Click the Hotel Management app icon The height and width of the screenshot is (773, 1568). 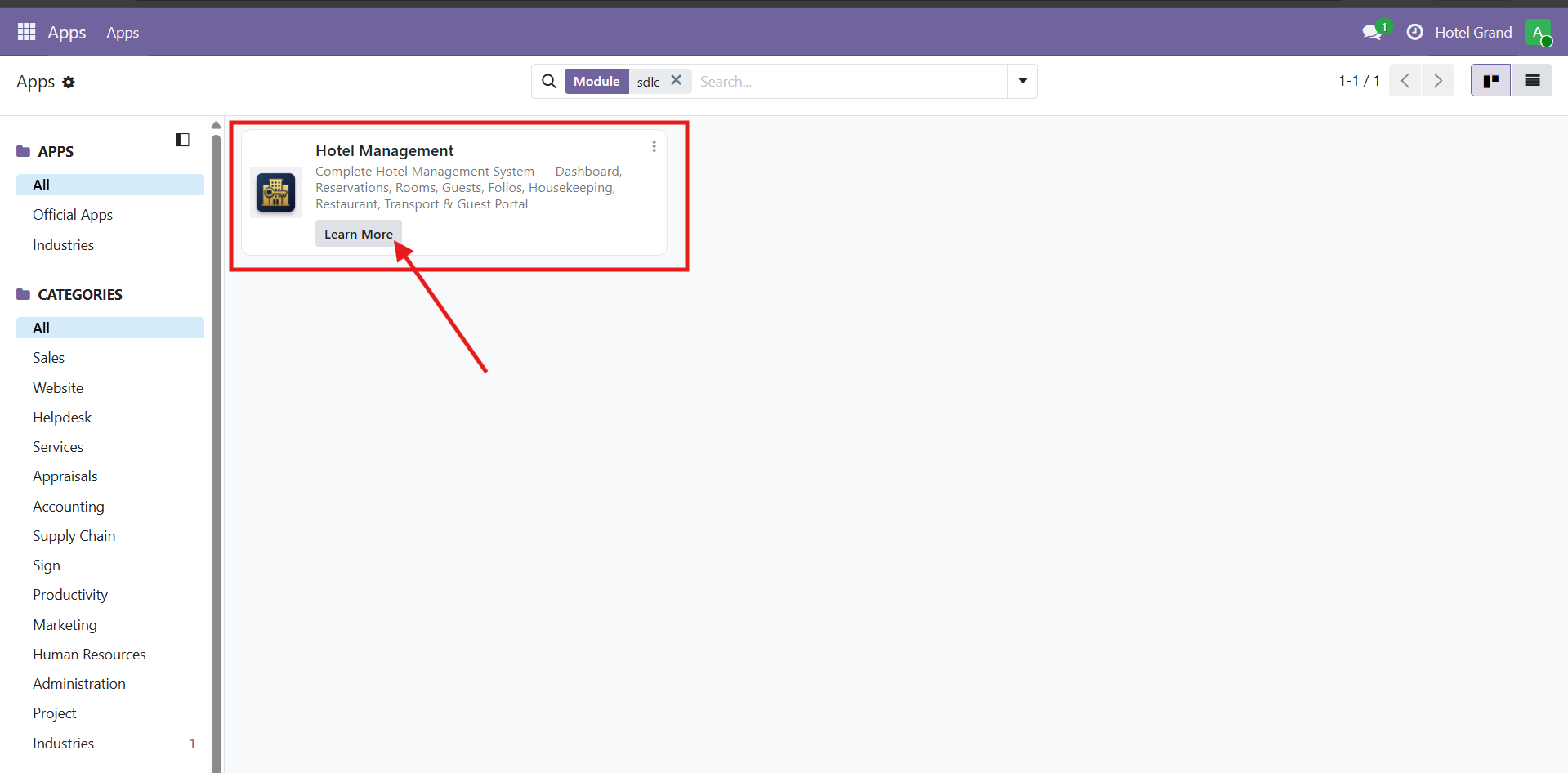pos(276,193)
